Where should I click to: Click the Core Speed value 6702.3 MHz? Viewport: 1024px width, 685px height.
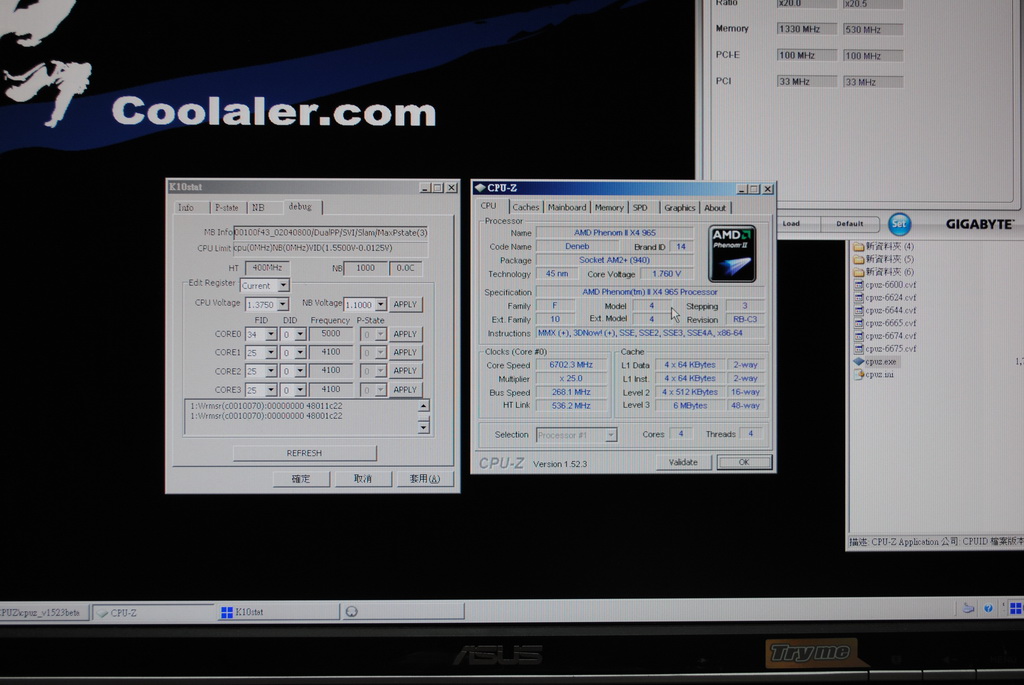click(x=571, y=365)
